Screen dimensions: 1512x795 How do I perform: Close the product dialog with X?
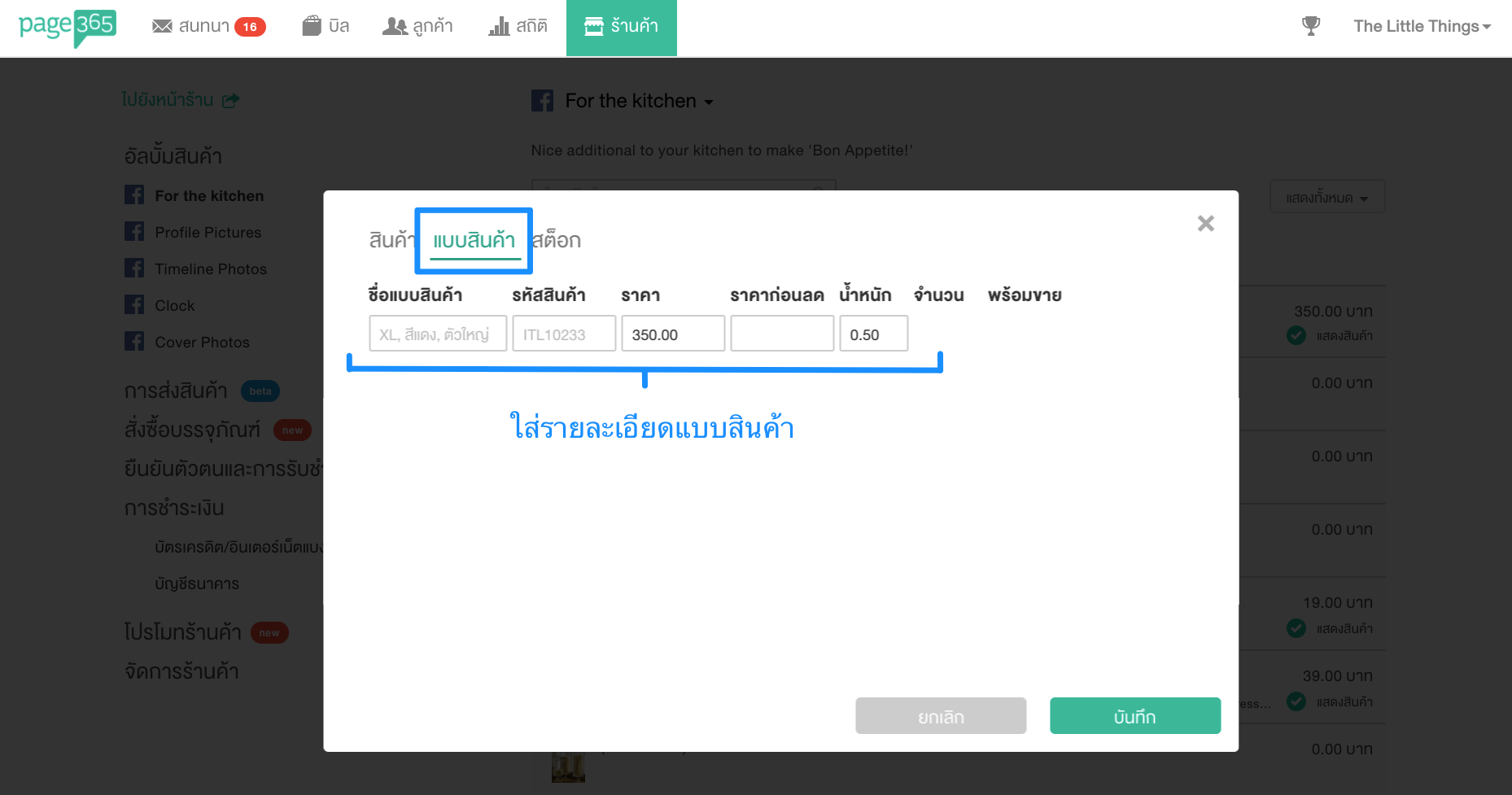[1205, 223]
